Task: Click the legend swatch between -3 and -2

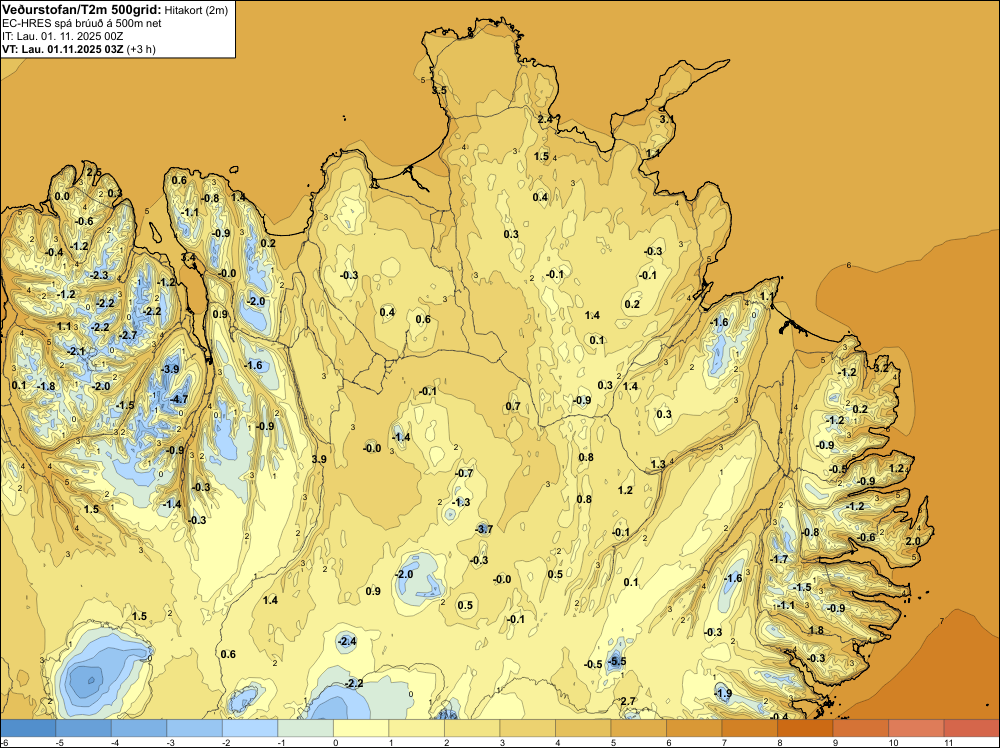Action: click(195, 728)
